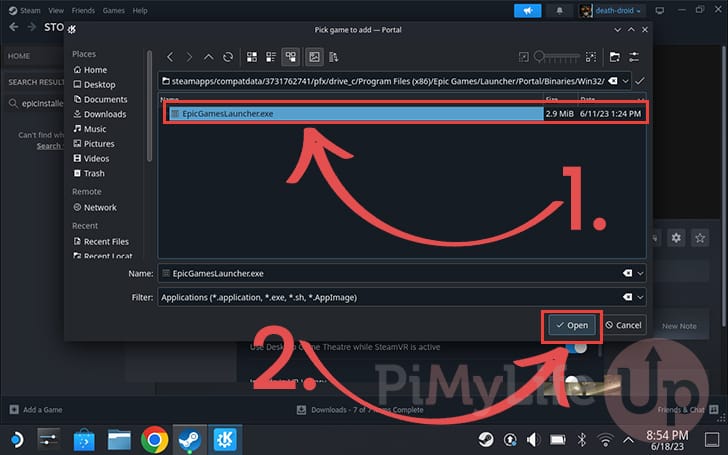
Task: Open Downloads status in Steam footer
Action: point(360,410)
